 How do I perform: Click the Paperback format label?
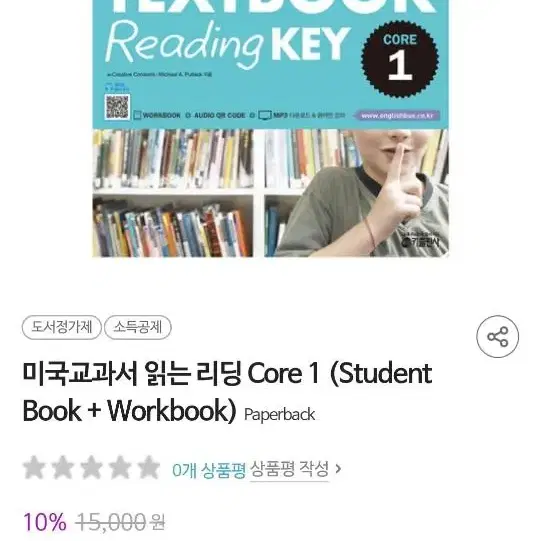click(279, 414)
